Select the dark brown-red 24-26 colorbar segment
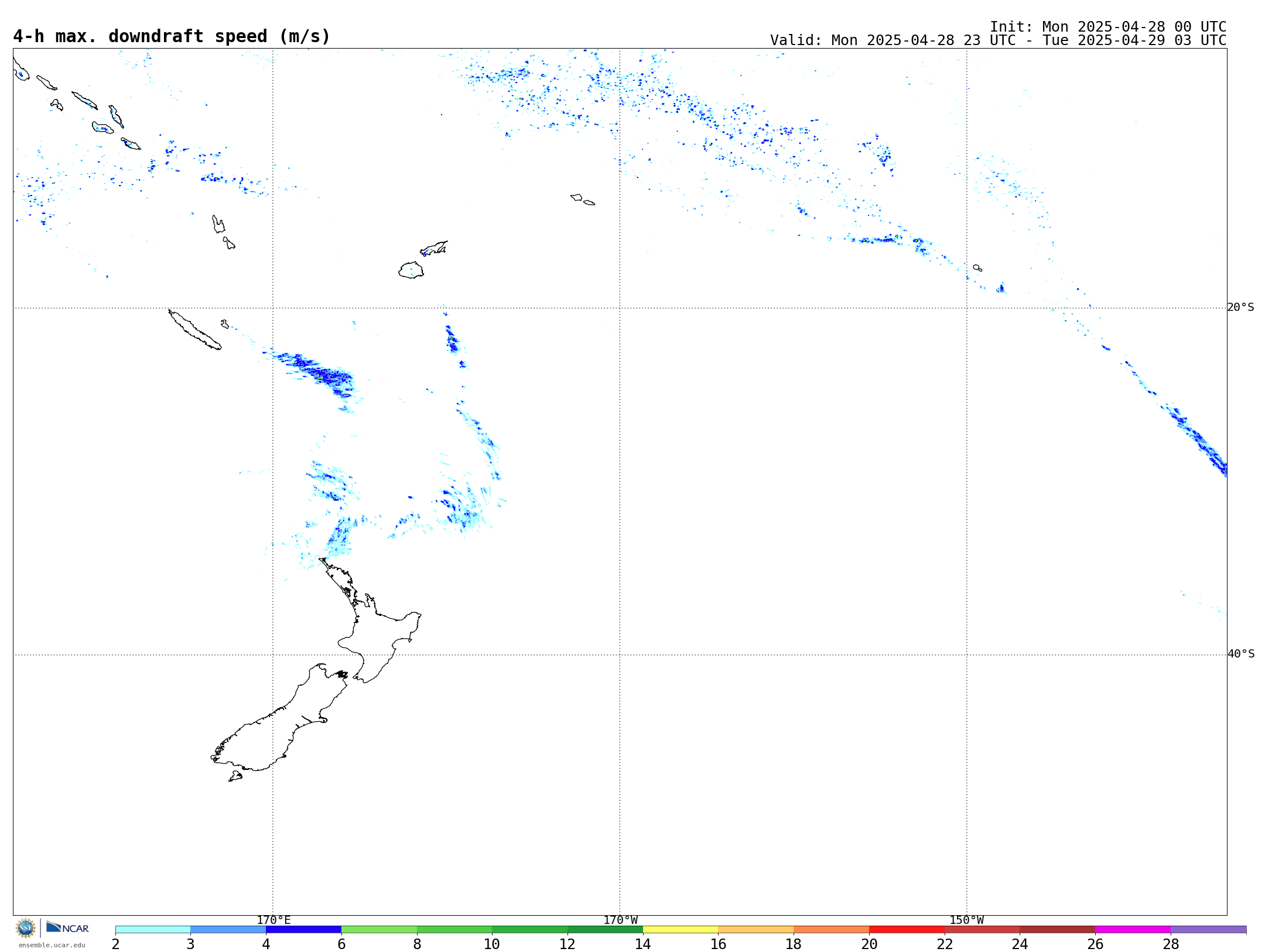This screenshot has height=952, width=1265. pyautogui.click(x=1058, y=930)
